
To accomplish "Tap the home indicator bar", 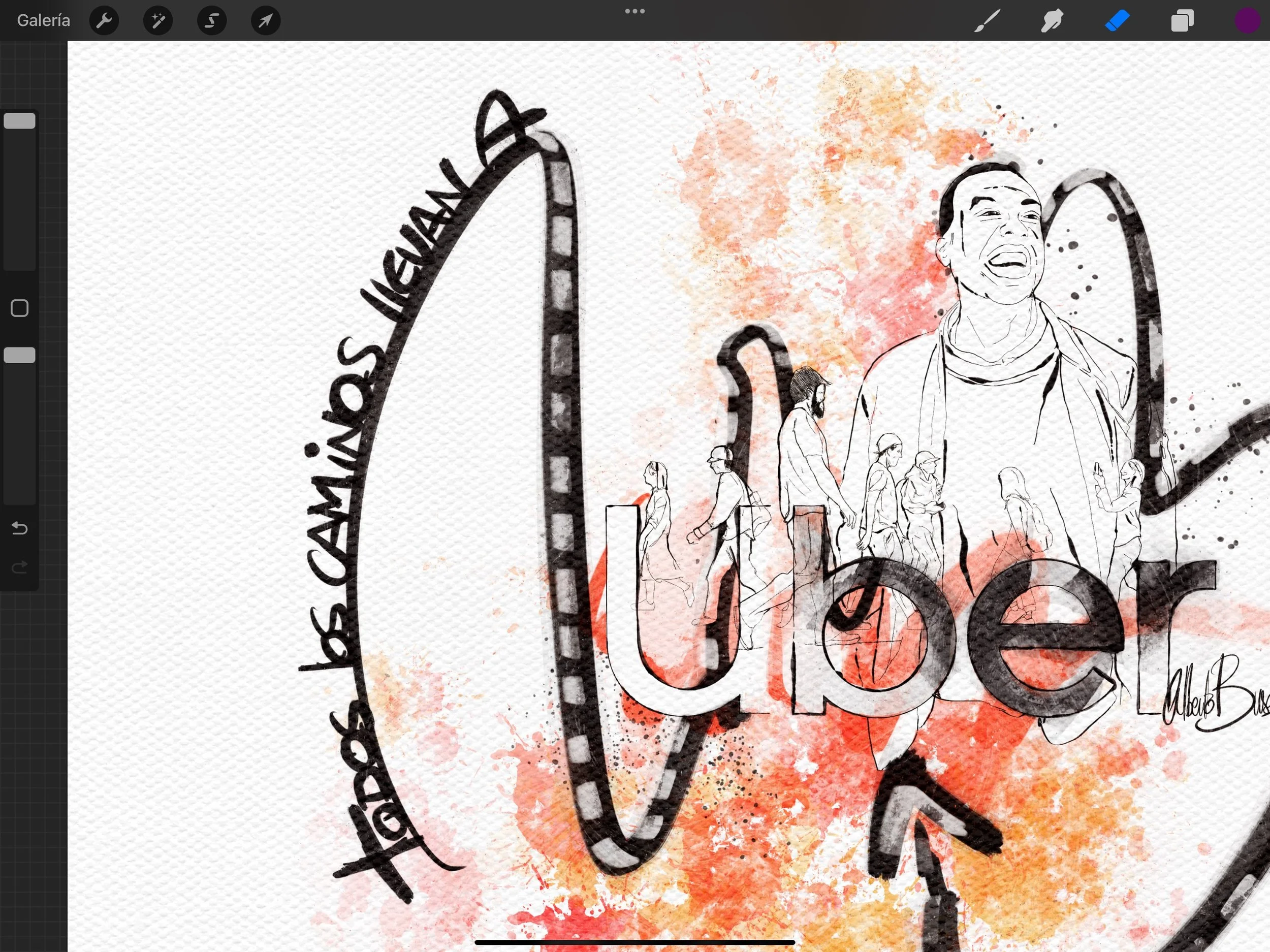I will pos(634,942).
